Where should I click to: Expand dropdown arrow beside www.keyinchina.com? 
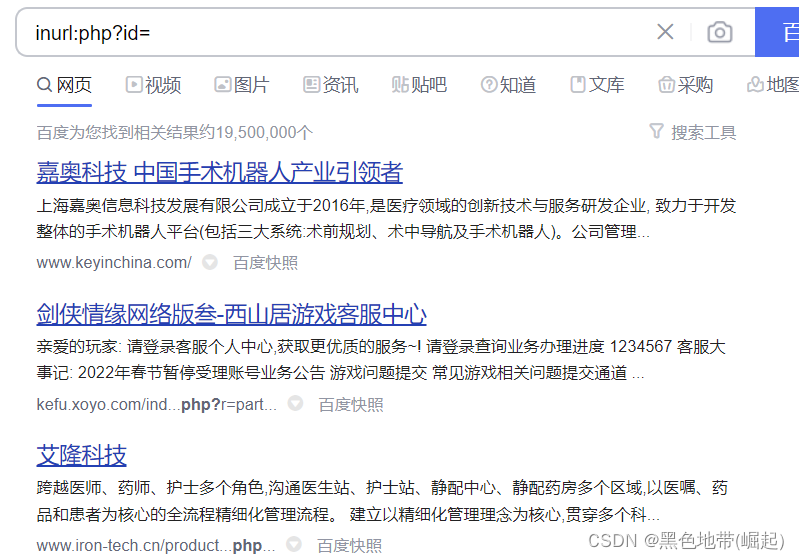[x=209, y=262]
